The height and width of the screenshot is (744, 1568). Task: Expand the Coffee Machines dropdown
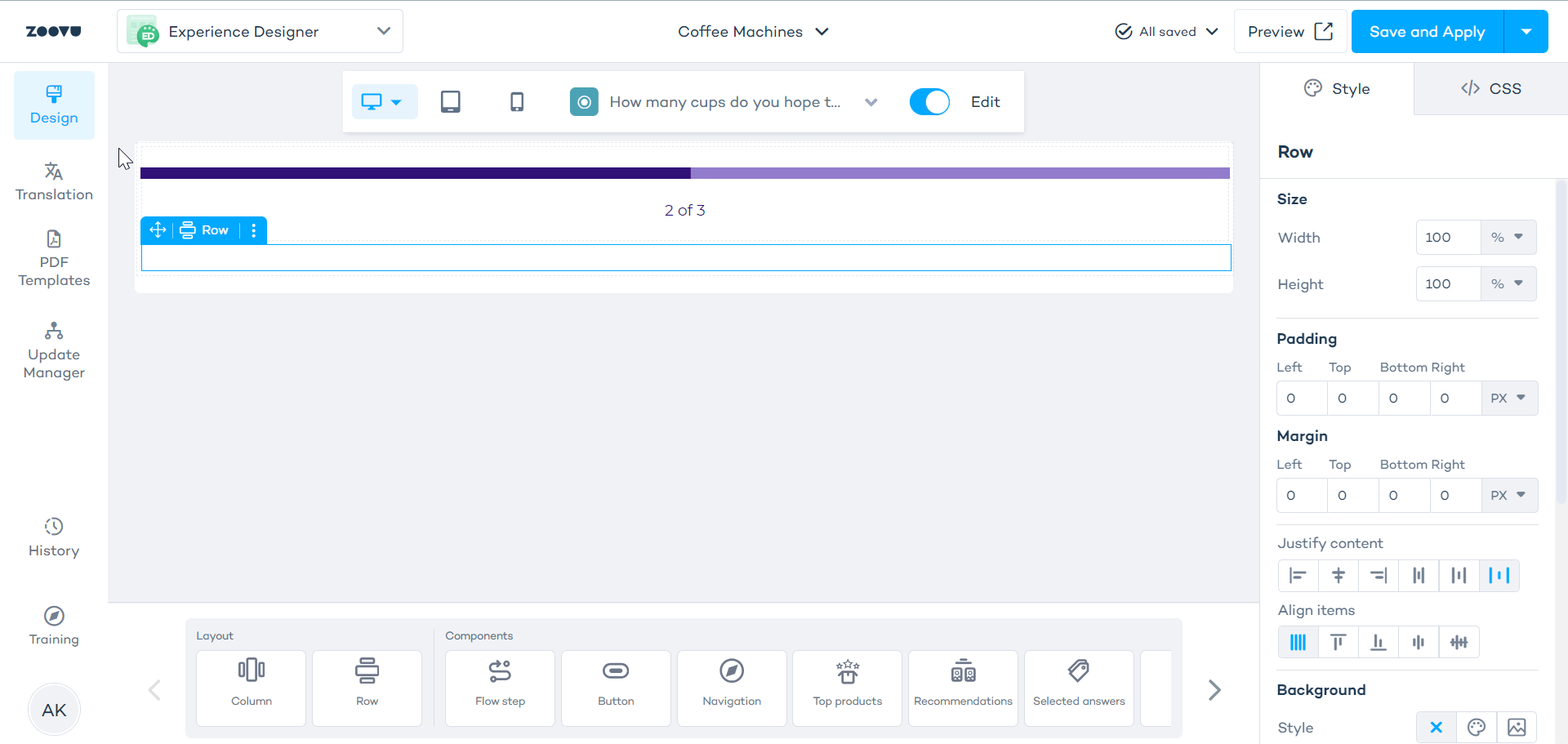click(x=753, y=32)
